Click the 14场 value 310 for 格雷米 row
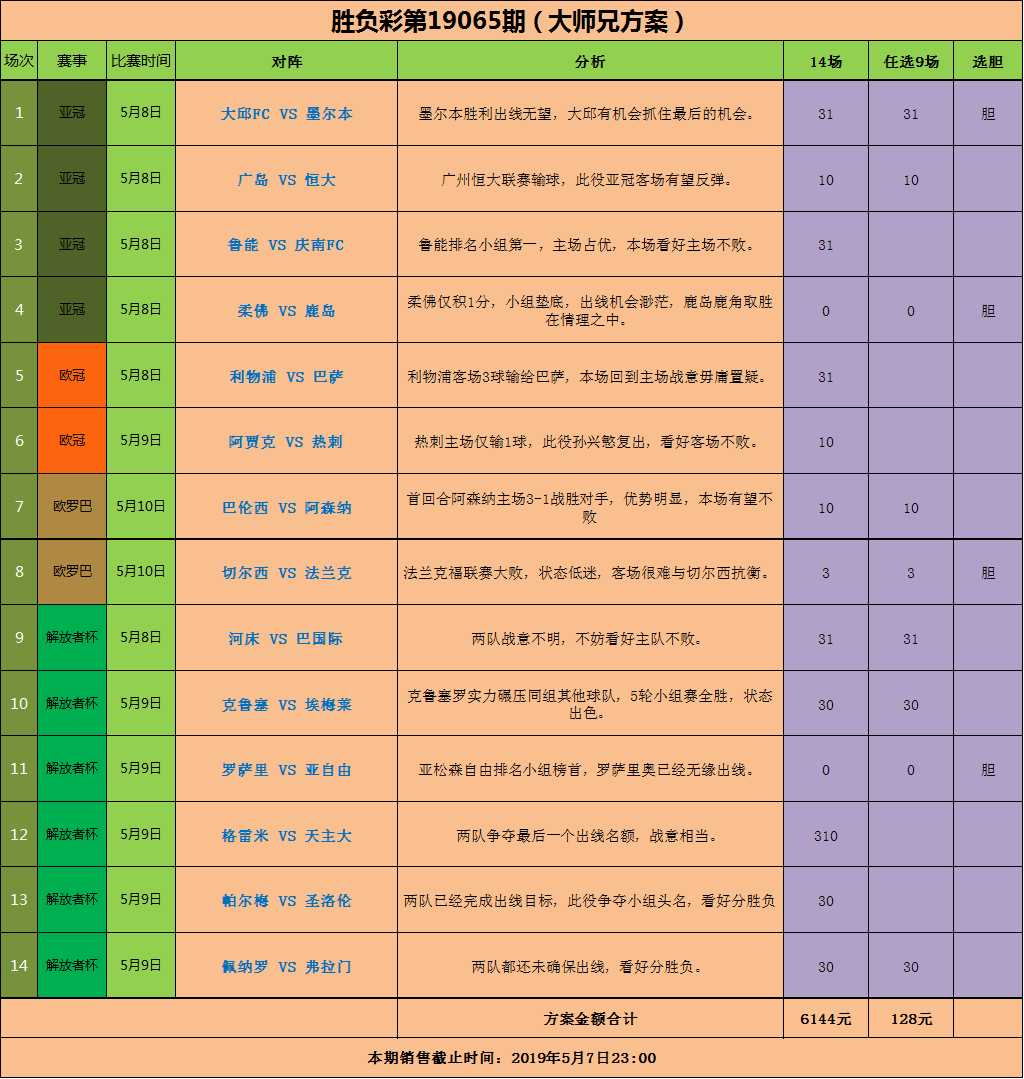 (826, 836)
